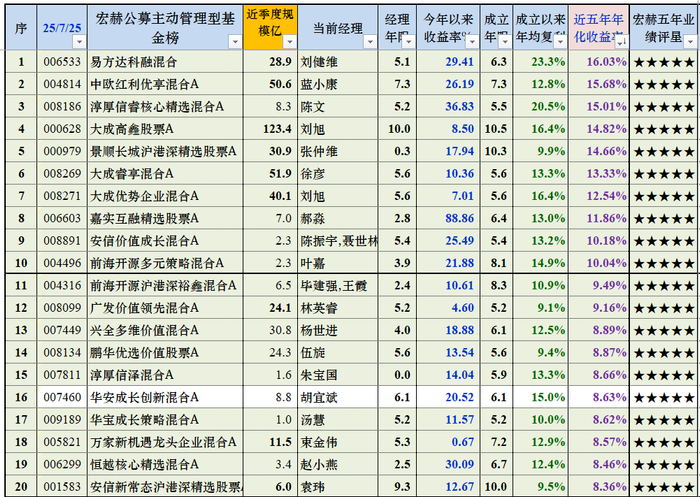700x497 pixels.
Task: Open filter dropdown for 经理年限 column
Action: pos(409,42)
